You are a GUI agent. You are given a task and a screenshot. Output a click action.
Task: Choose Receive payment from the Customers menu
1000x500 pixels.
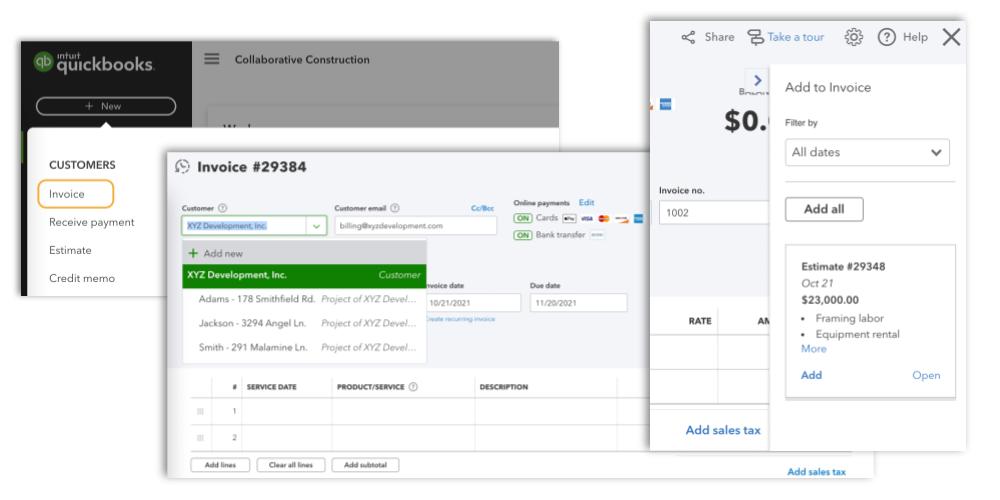92,222
